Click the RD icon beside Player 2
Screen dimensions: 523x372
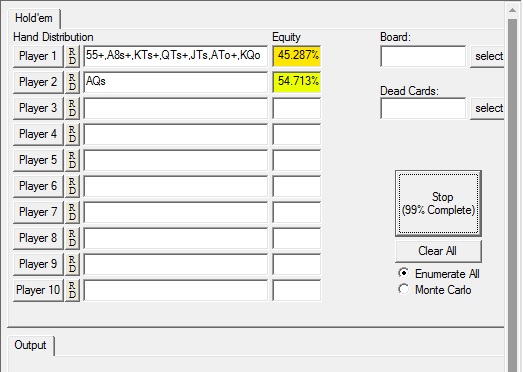pyautogui.click(x=72, y=82)
